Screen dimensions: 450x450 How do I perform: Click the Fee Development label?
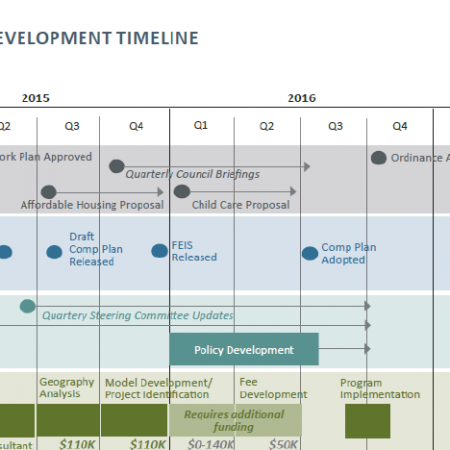(x=273, y=388)
